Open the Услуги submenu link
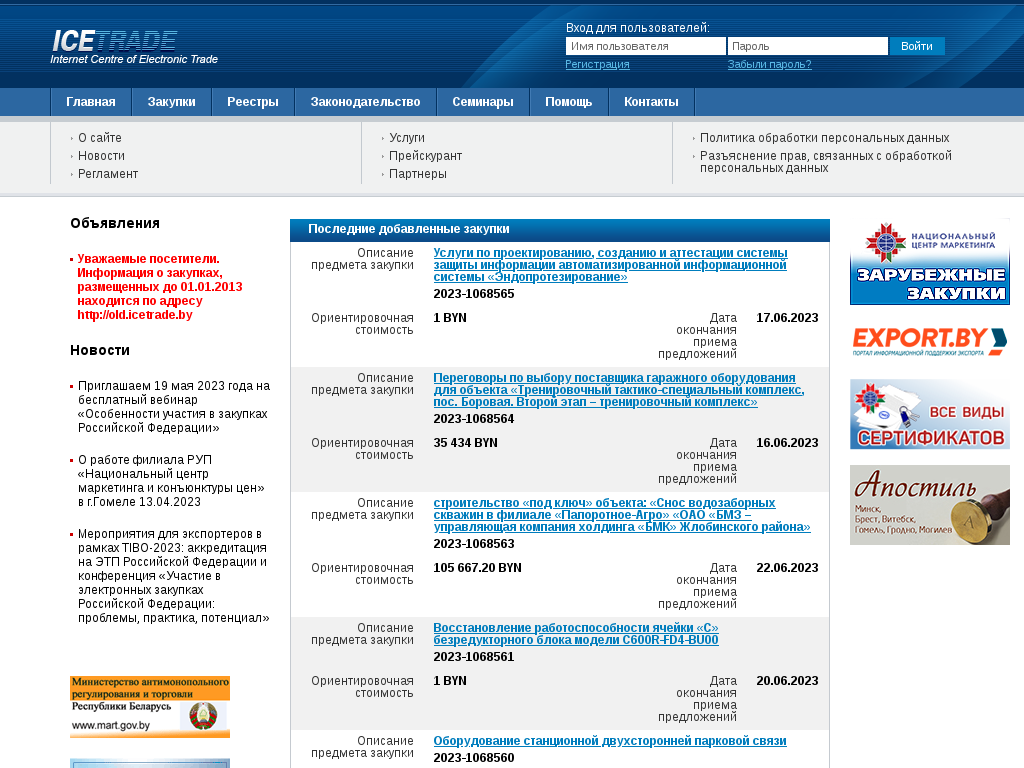 pyautogui.click(x=407, y=138)
